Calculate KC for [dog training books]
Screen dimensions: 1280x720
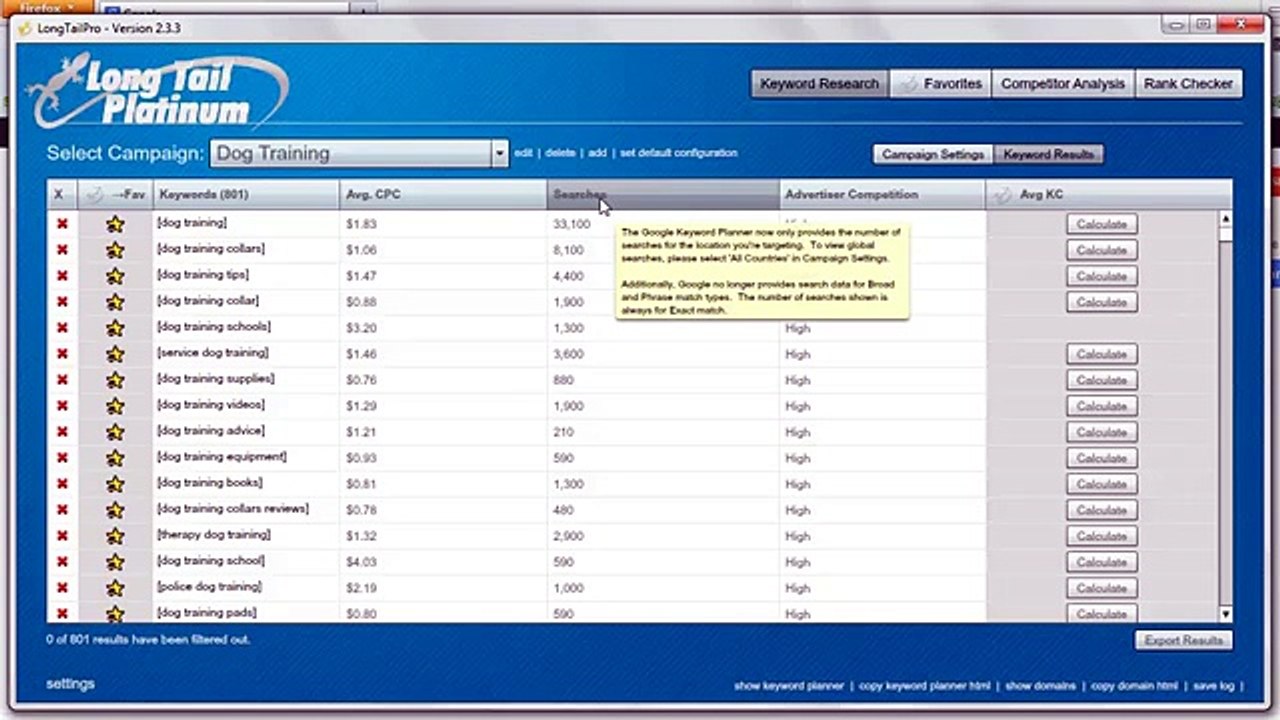(1101, 484)
